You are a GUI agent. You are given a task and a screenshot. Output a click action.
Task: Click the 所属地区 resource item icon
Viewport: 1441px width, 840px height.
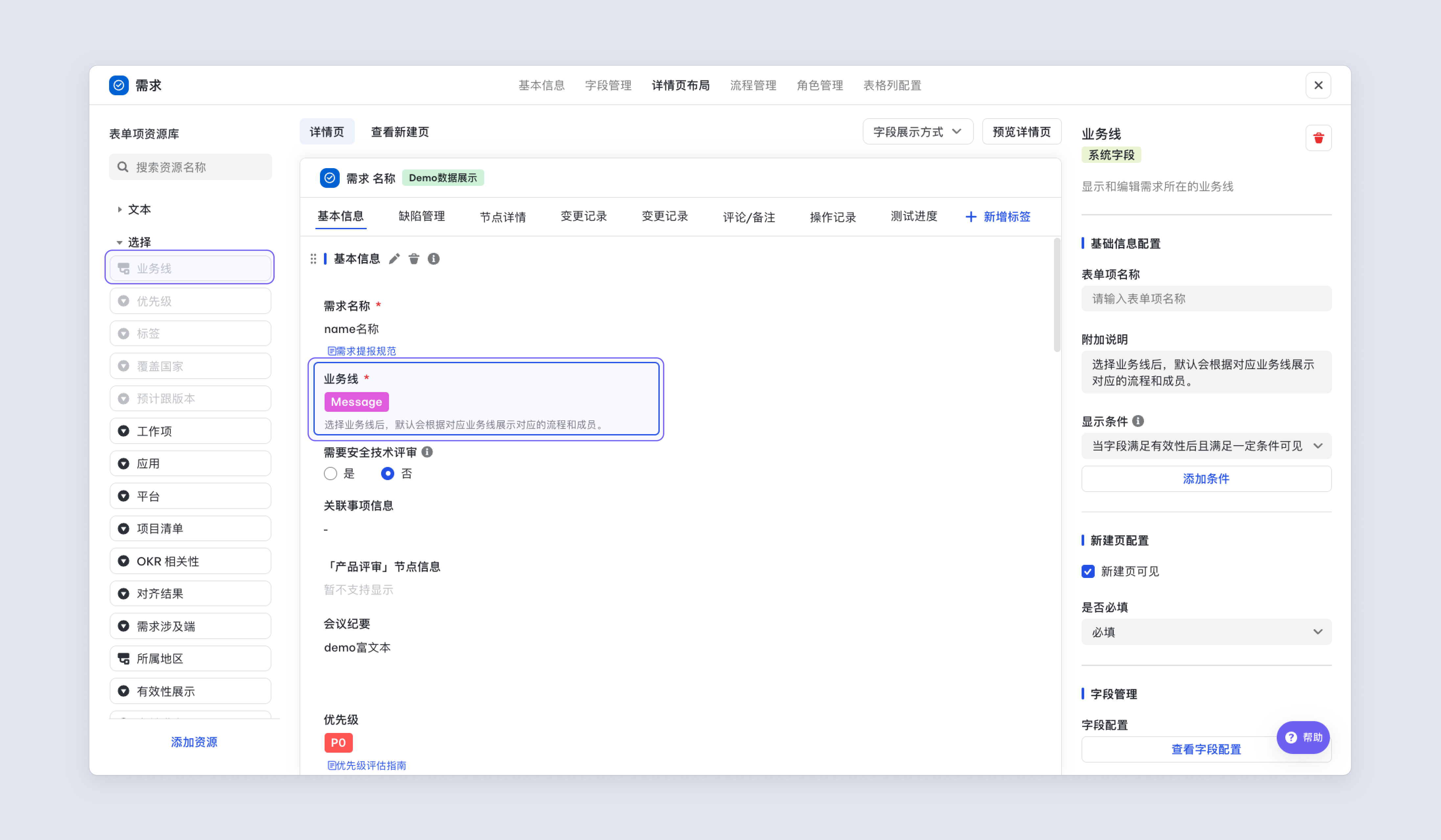pos(124,659)
